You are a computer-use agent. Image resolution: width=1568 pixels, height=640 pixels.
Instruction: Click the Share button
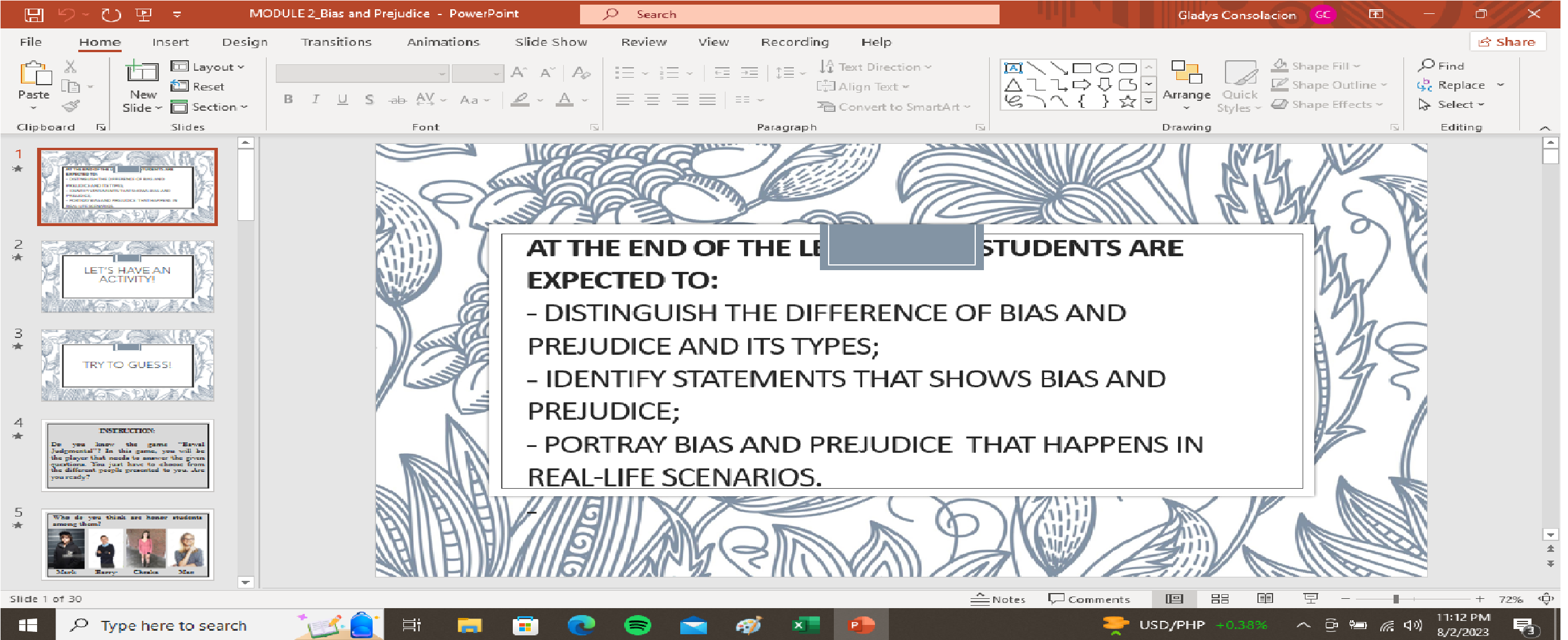pyautogui.click(x=1507, y=42)
